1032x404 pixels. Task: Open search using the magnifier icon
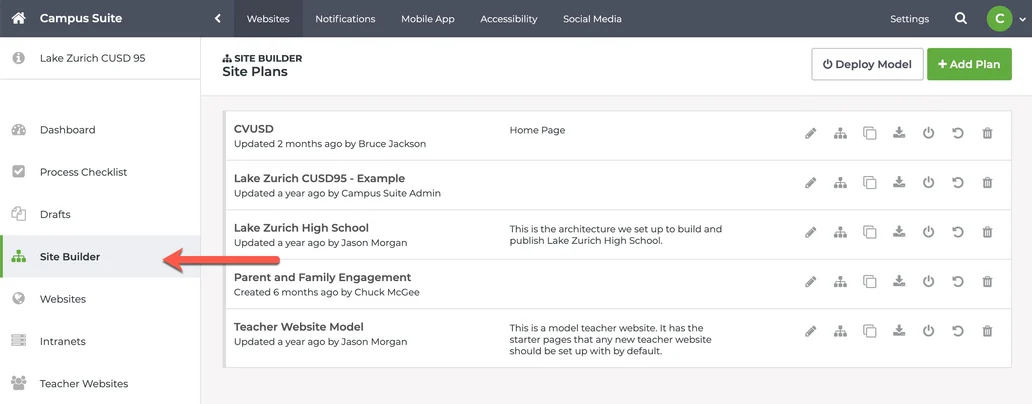pyautogui.click(x=960, y=19)
